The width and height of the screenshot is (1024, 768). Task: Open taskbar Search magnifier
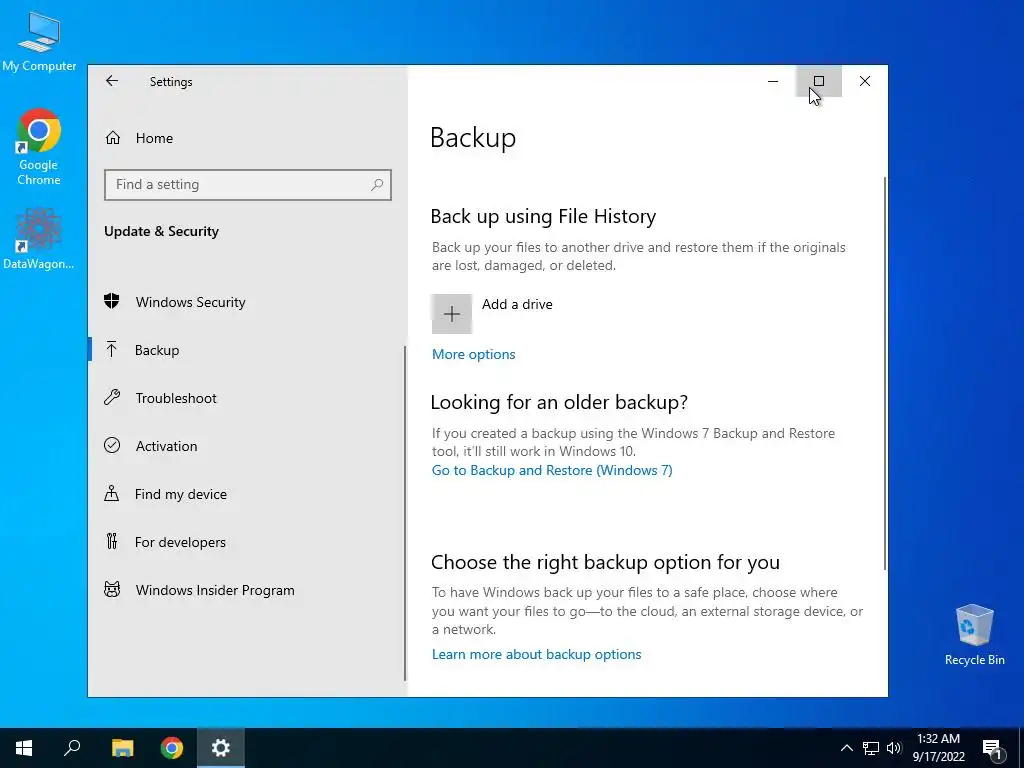(x=72, y=748)
